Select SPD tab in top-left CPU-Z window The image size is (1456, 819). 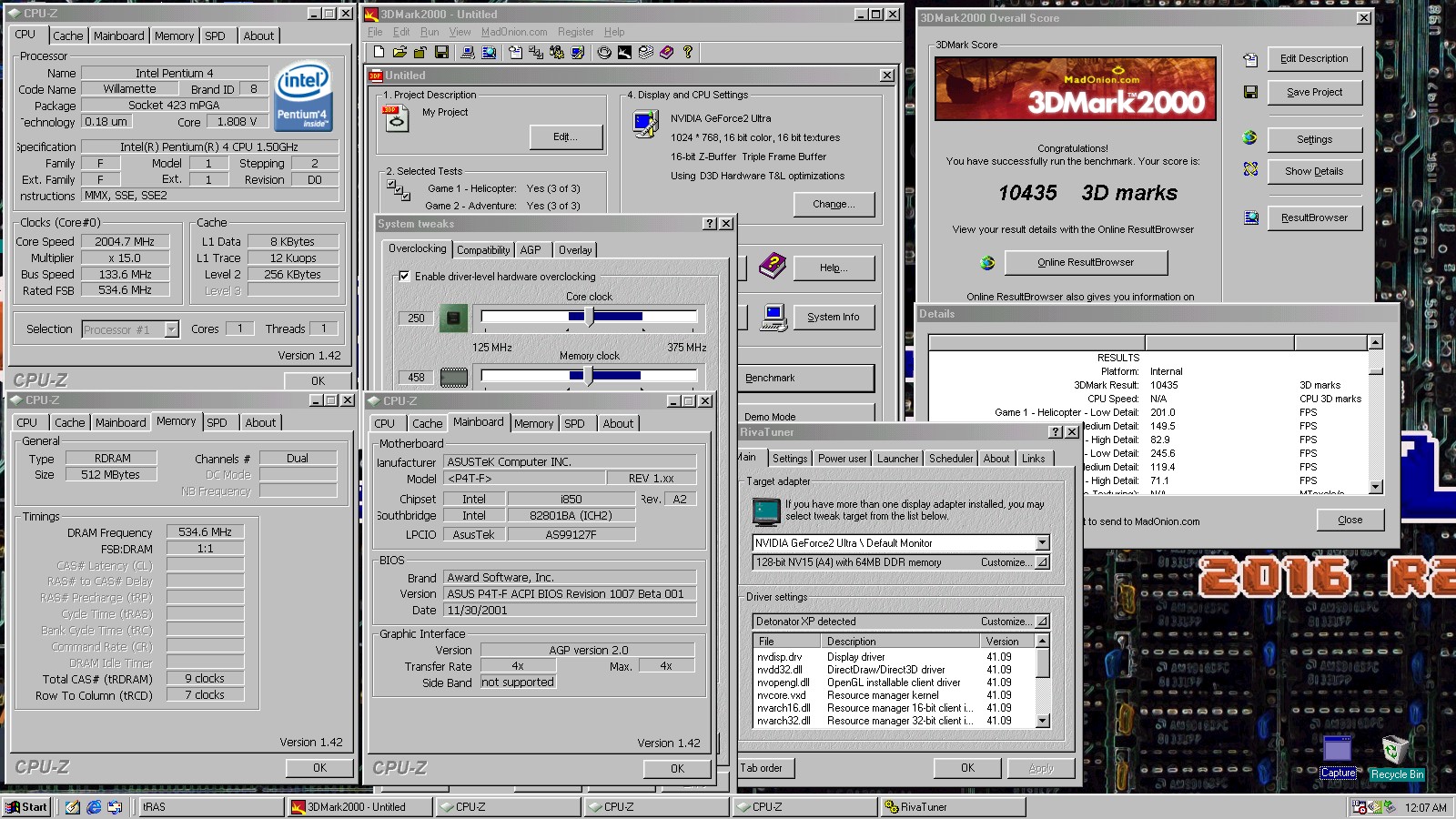coord(216,36)
